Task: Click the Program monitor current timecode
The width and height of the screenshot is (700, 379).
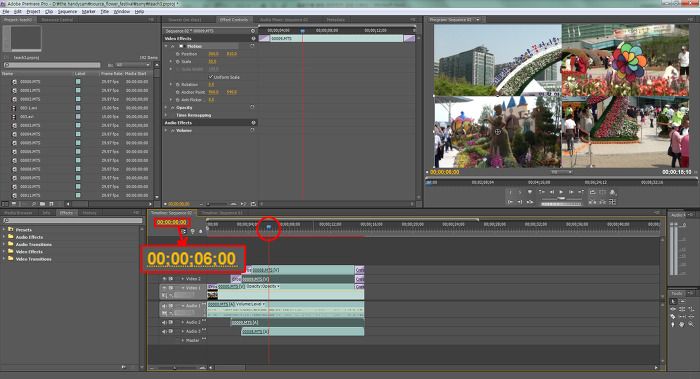Action: [x=445, y=172]
